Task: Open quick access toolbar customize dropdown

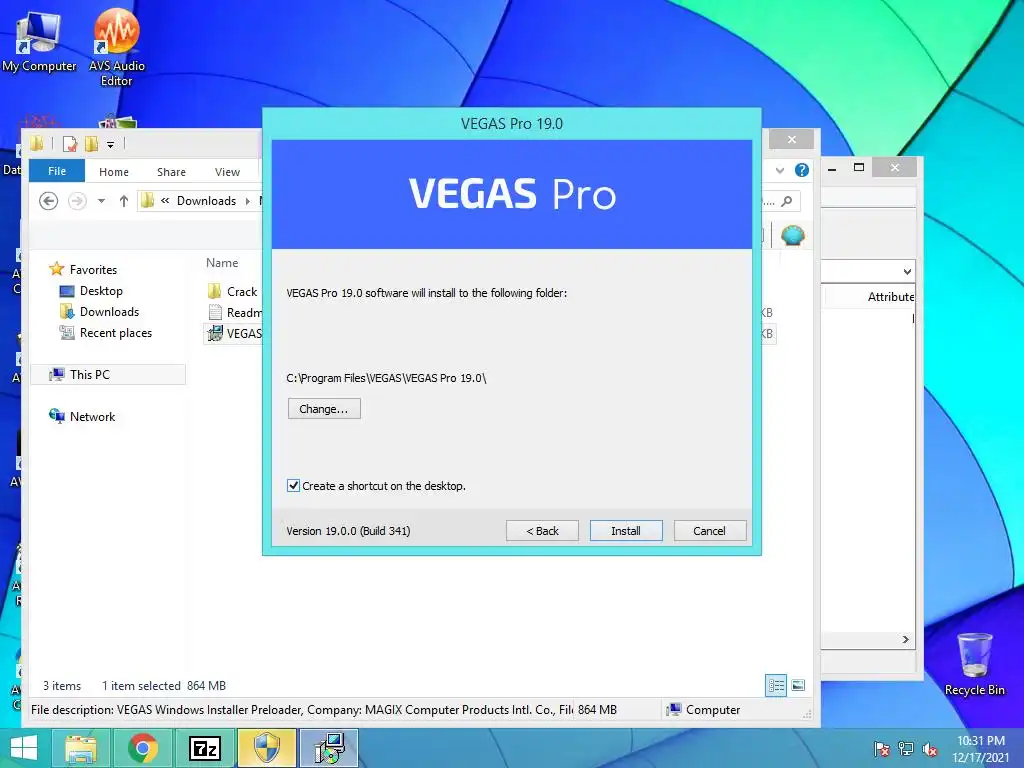Action: pyautogui.click(x=110, y=144)
